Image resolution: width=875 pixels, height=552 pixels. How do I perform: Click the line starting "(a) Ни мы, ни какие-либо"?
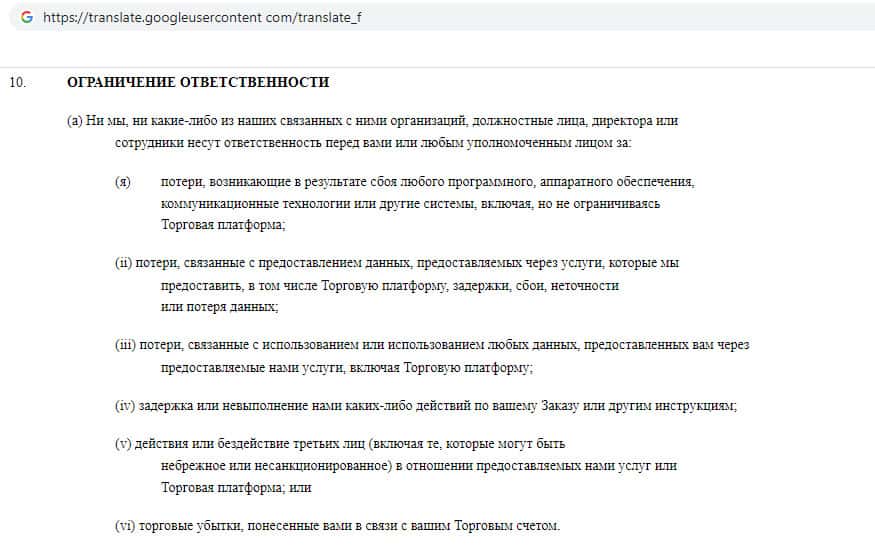[x=372, y=121]
